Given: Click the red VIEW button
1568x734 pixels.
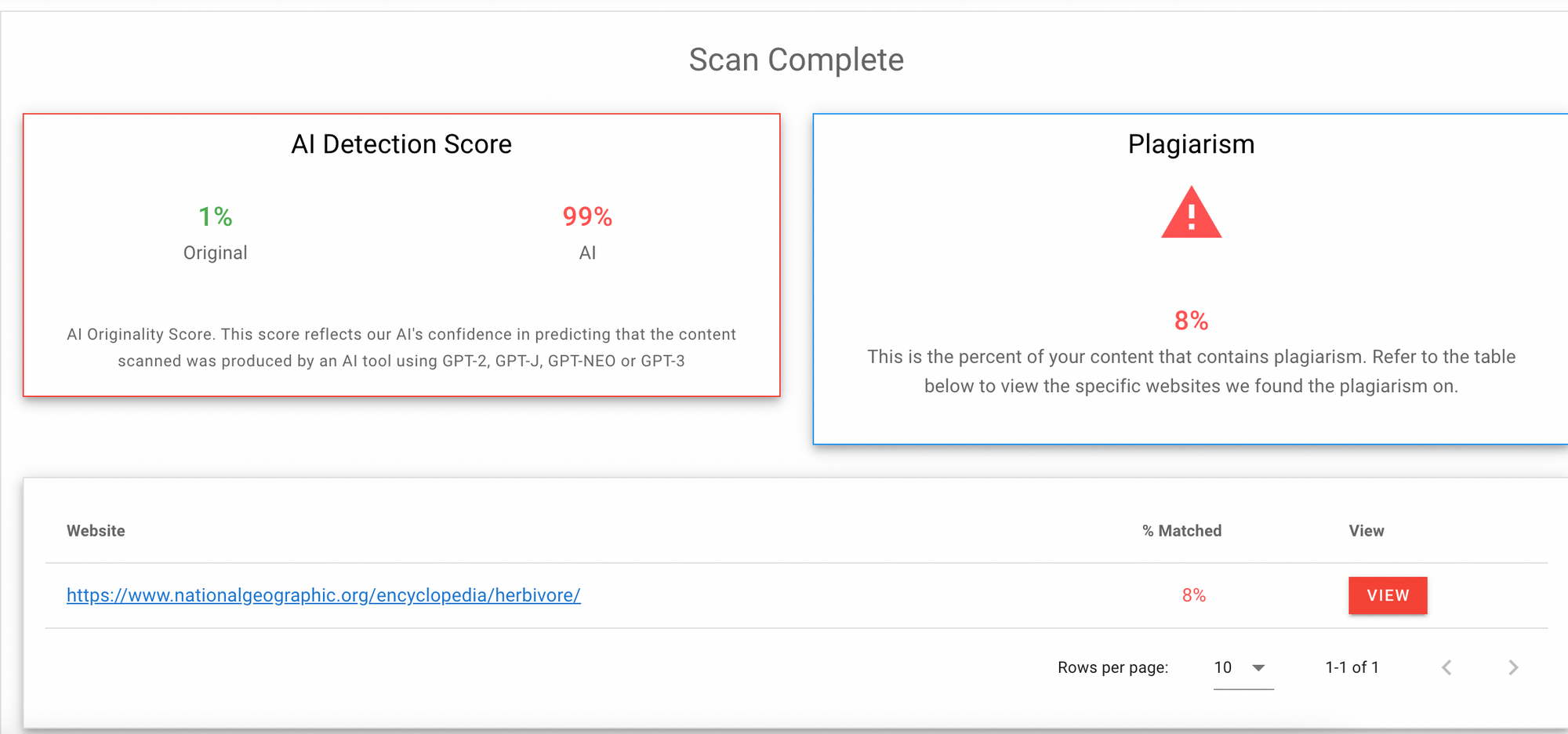Looking at the screenshot, I should click(1388, 595).
